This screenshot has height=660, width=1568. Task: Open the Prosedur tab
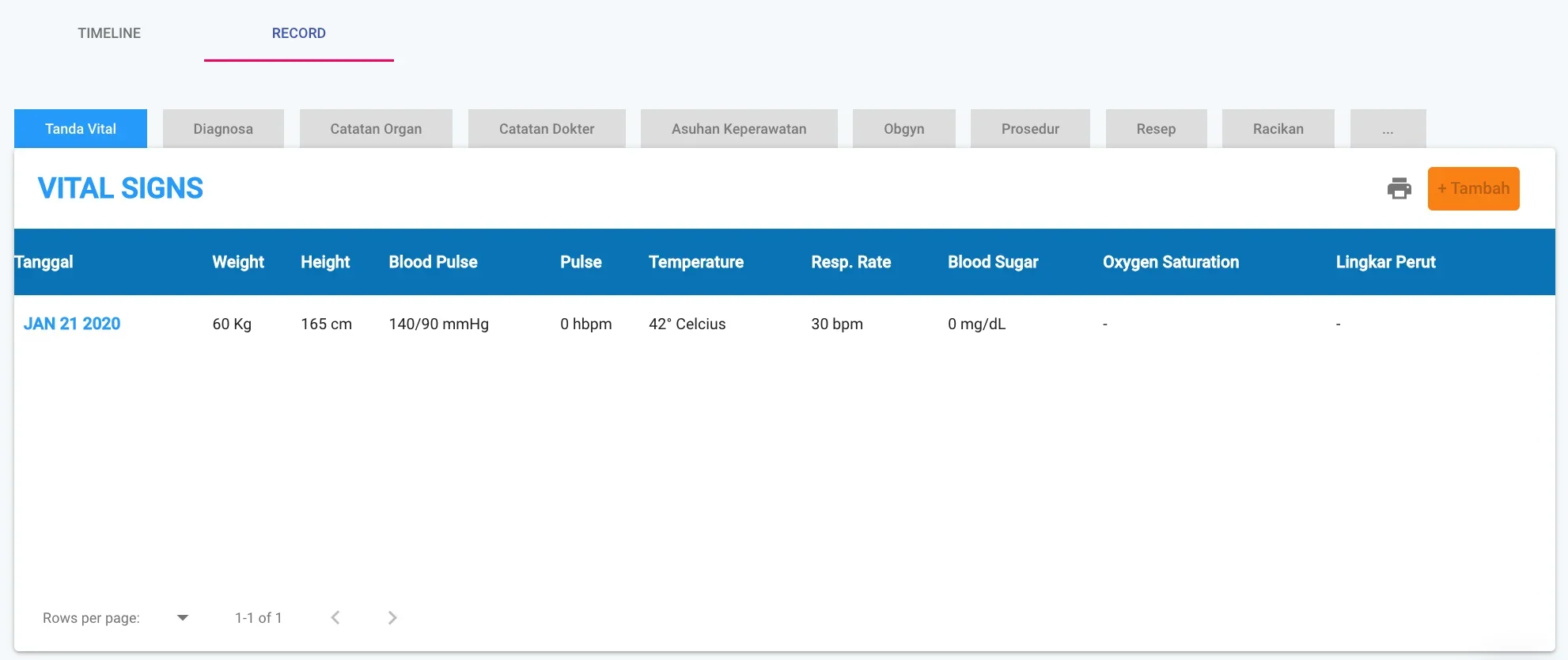click(1030, 128)
